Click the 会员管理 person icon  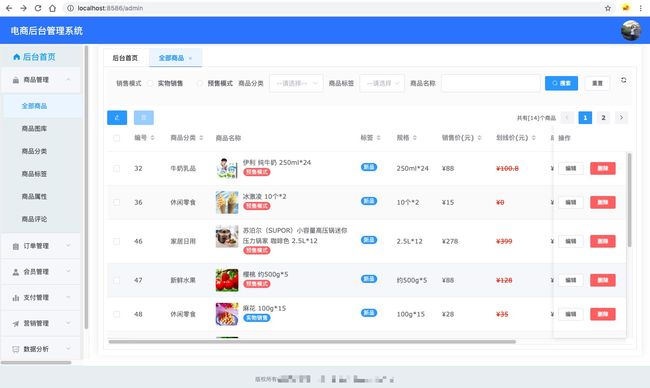16,272
